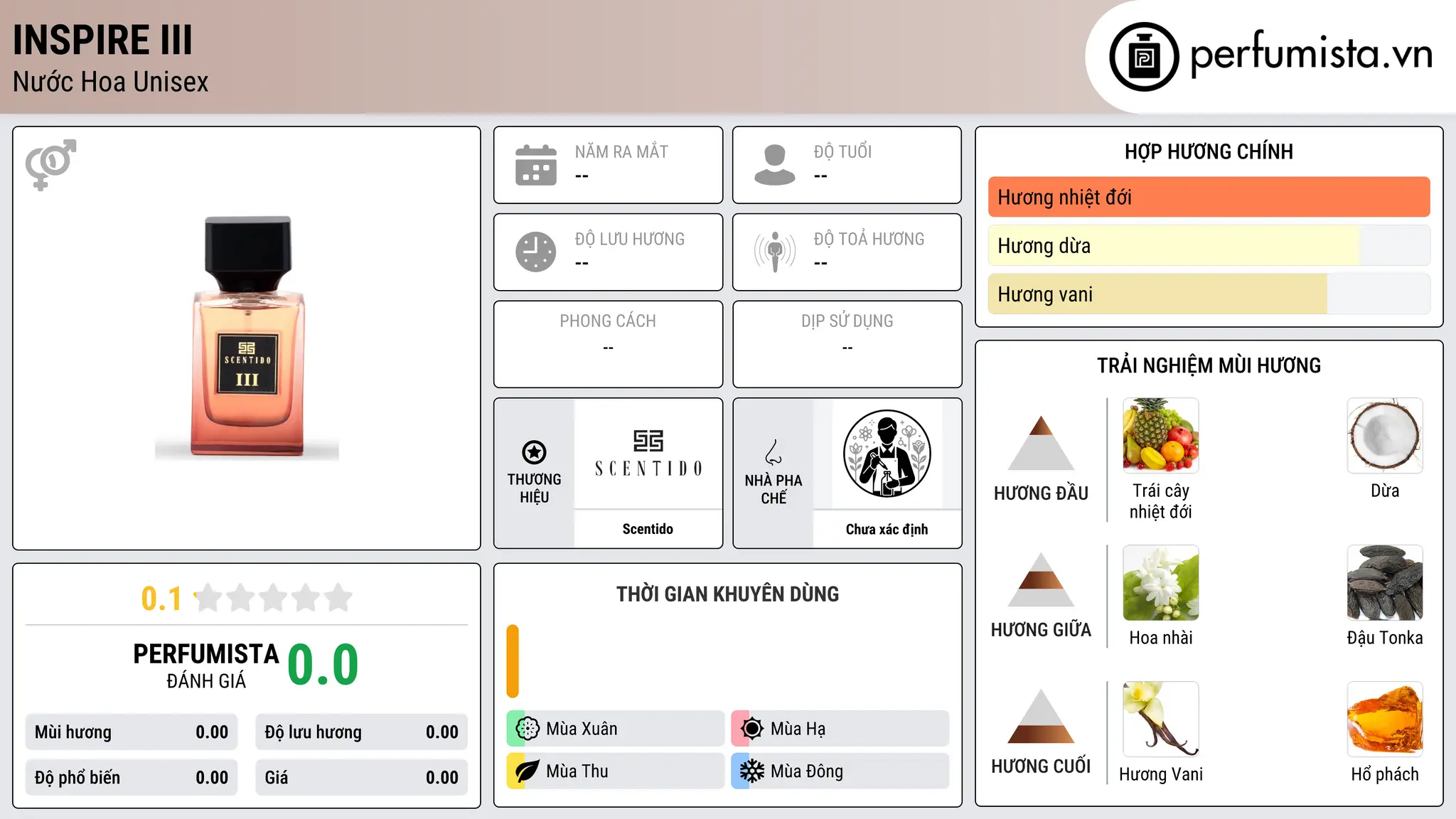Viewport: 1456px width, 819px height.
Task: Click the middle note pyramid icon
Action: point(1041,579)
